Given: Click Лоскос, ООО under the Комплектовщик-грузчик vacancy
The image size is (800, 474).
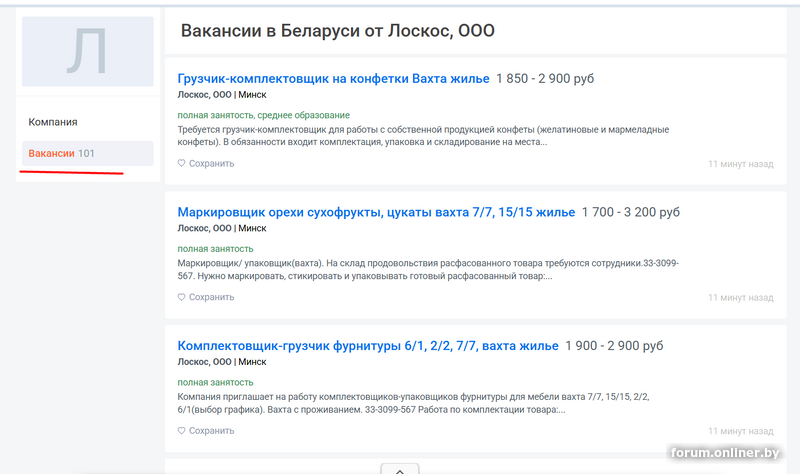Looking at the screenshot, I should (204, 362).
